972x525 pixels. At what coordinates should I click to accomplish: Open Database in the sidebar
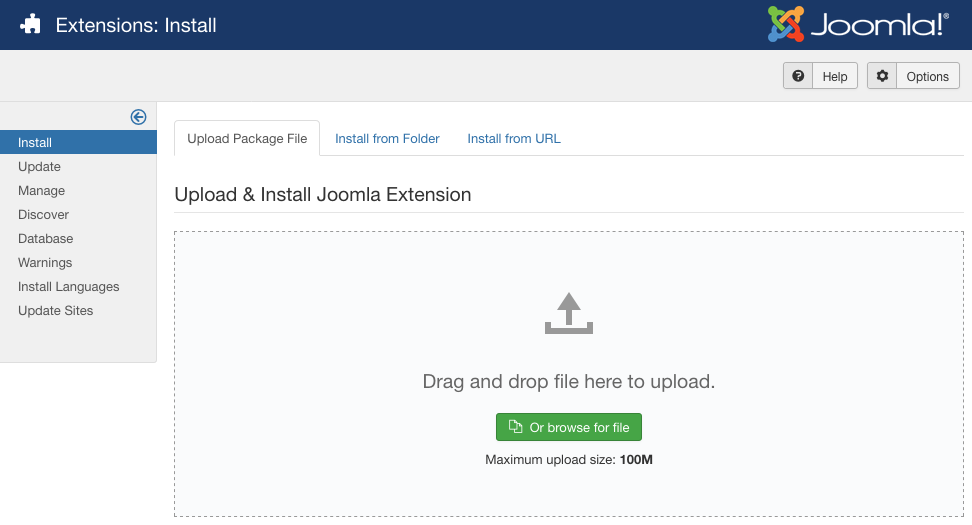[45, 239]
